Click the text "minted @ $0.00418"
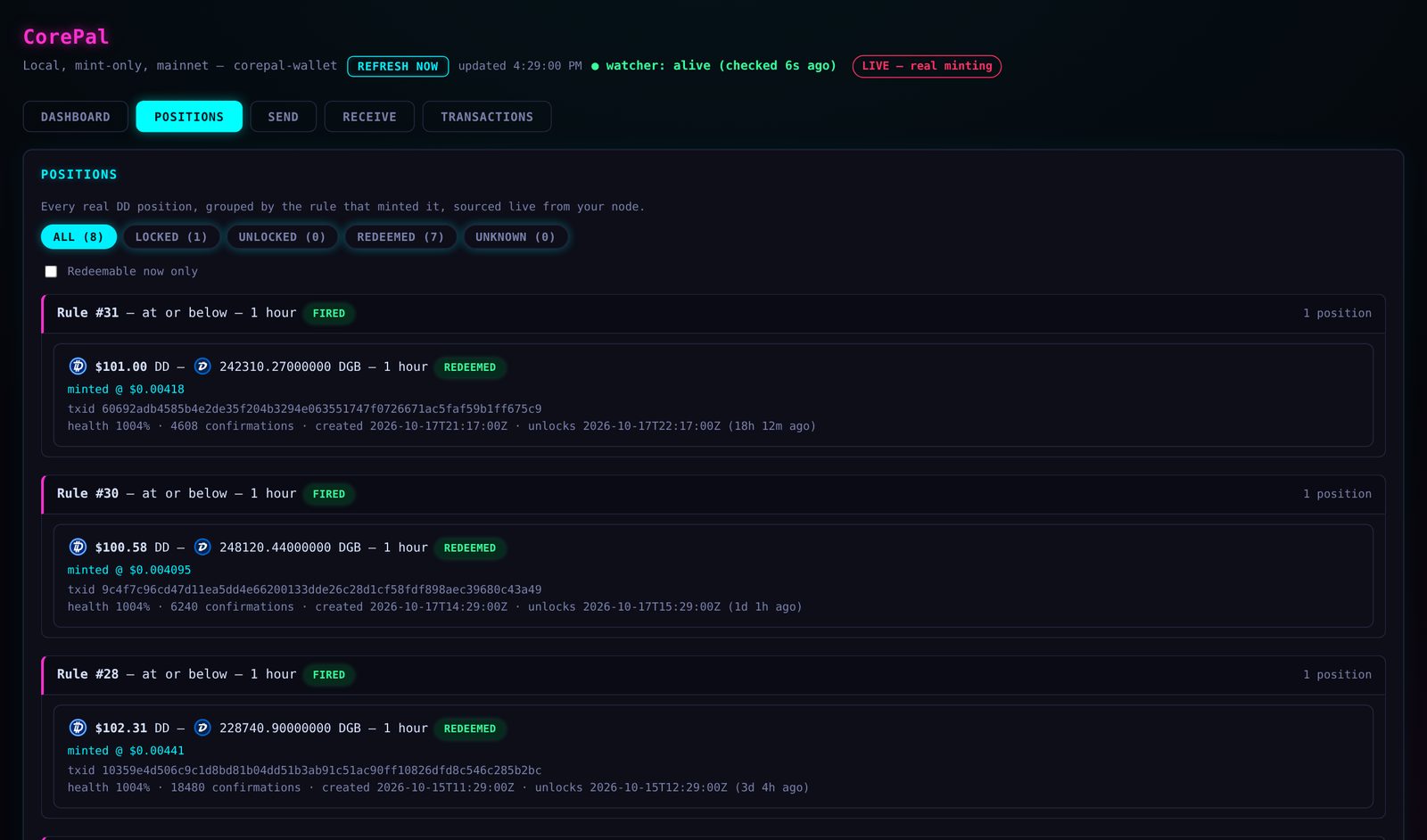This screenshot has width=1427, height=840. 126,390
